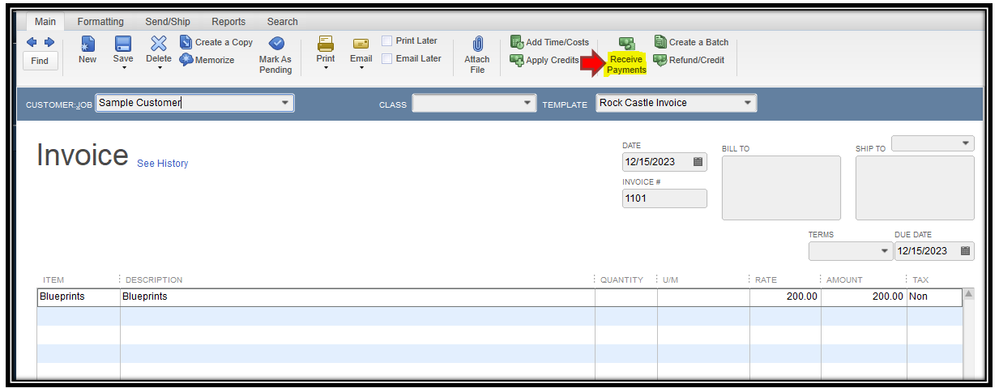
Task: Click Create a Copy
Action: 216,42
